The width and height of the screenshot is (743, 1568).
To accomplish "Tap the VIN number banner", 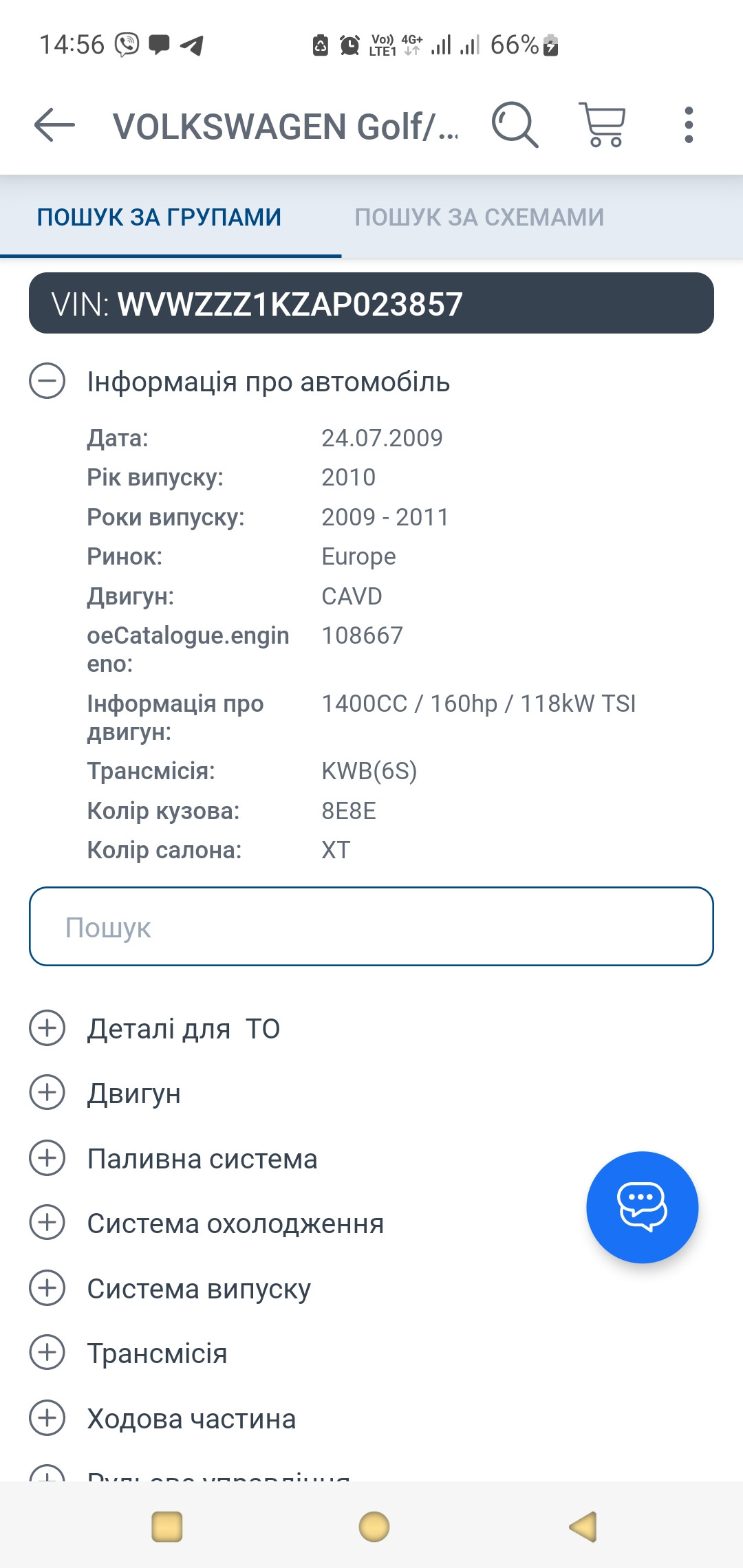I will coord(371,303).
